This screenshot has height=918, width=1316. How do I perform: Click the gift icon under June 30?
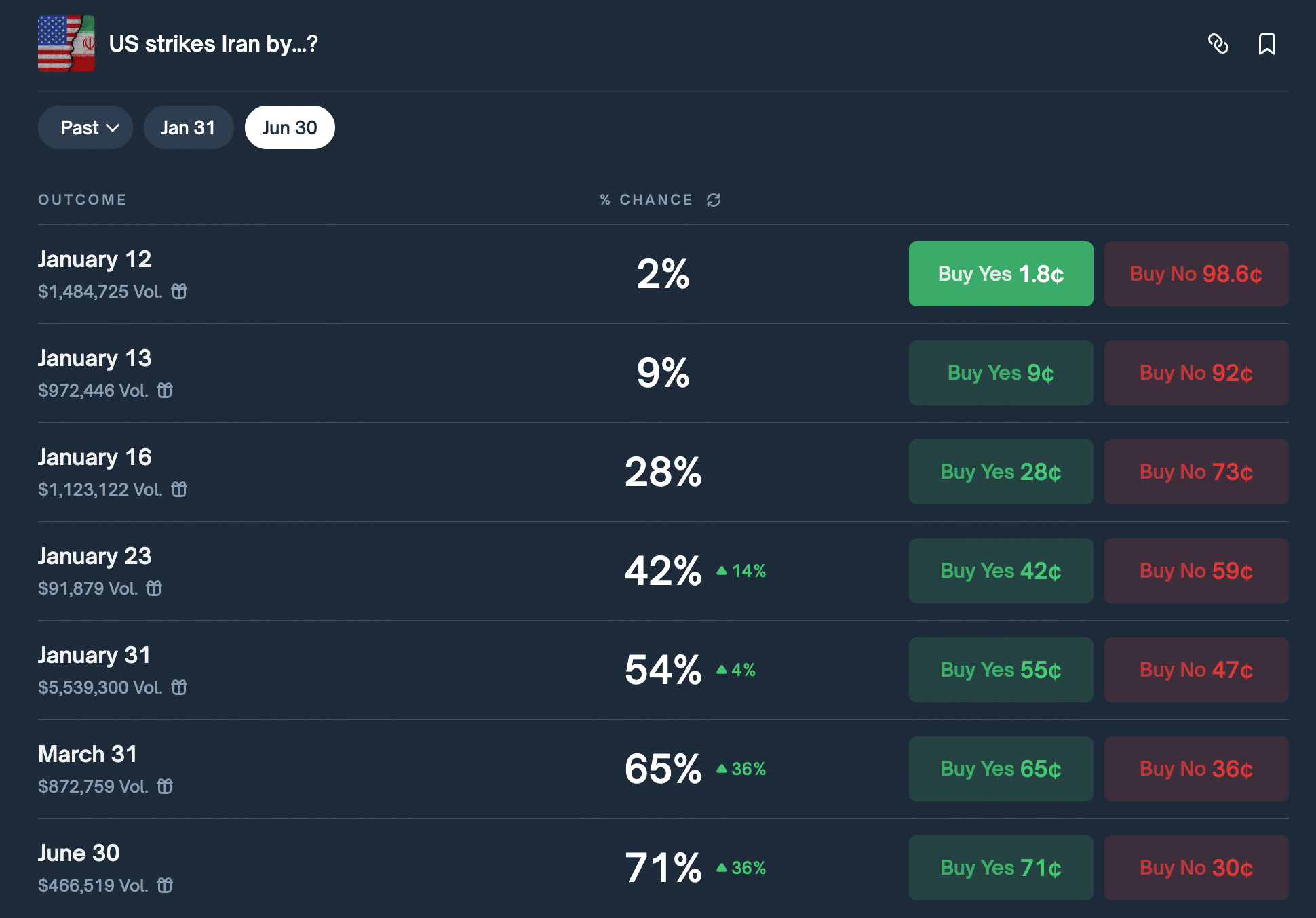pyautogui.click(x=165, y=885)
